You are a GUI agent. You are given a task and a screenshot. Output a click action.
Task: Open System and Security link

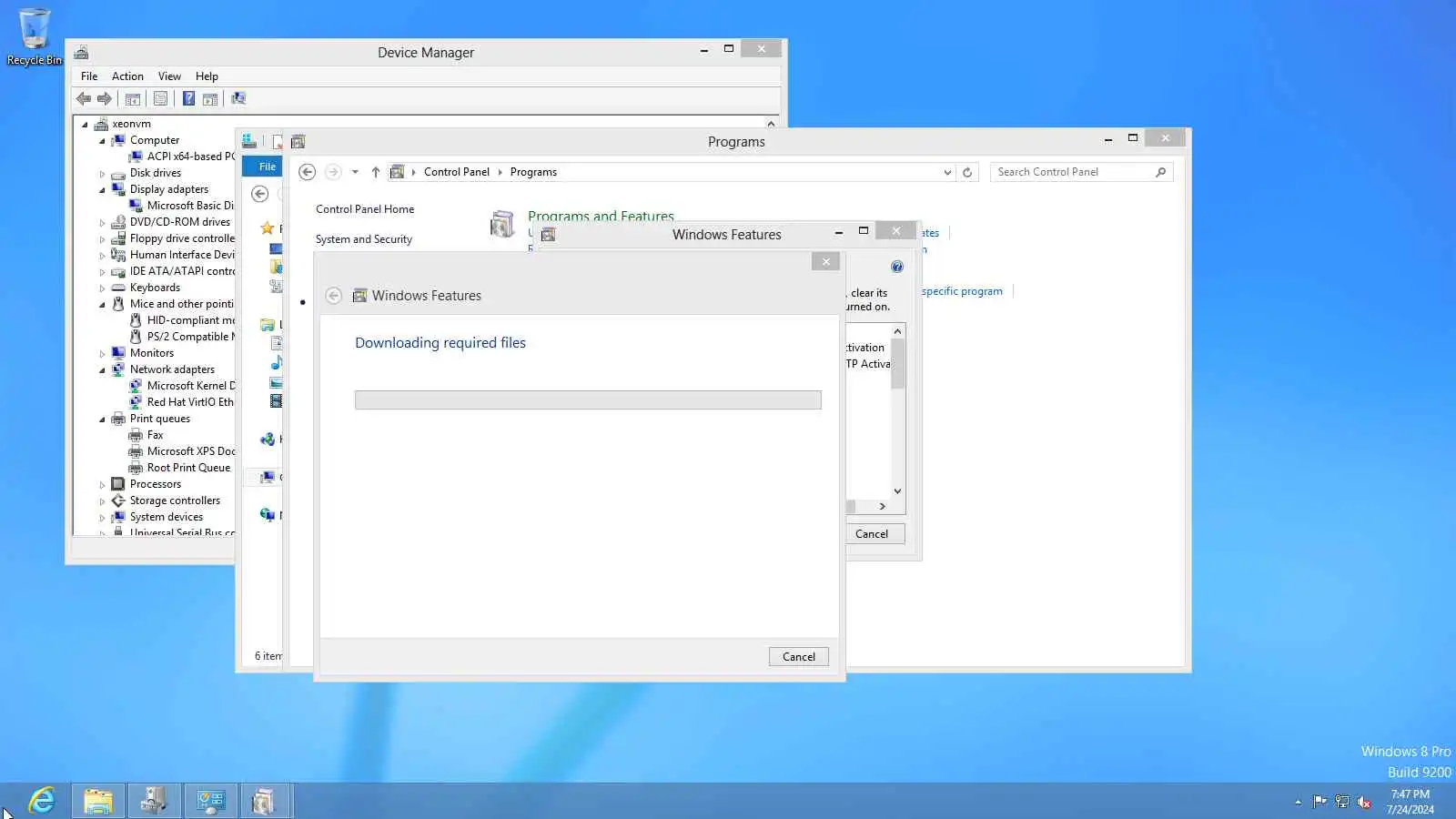tap(364, 239)
